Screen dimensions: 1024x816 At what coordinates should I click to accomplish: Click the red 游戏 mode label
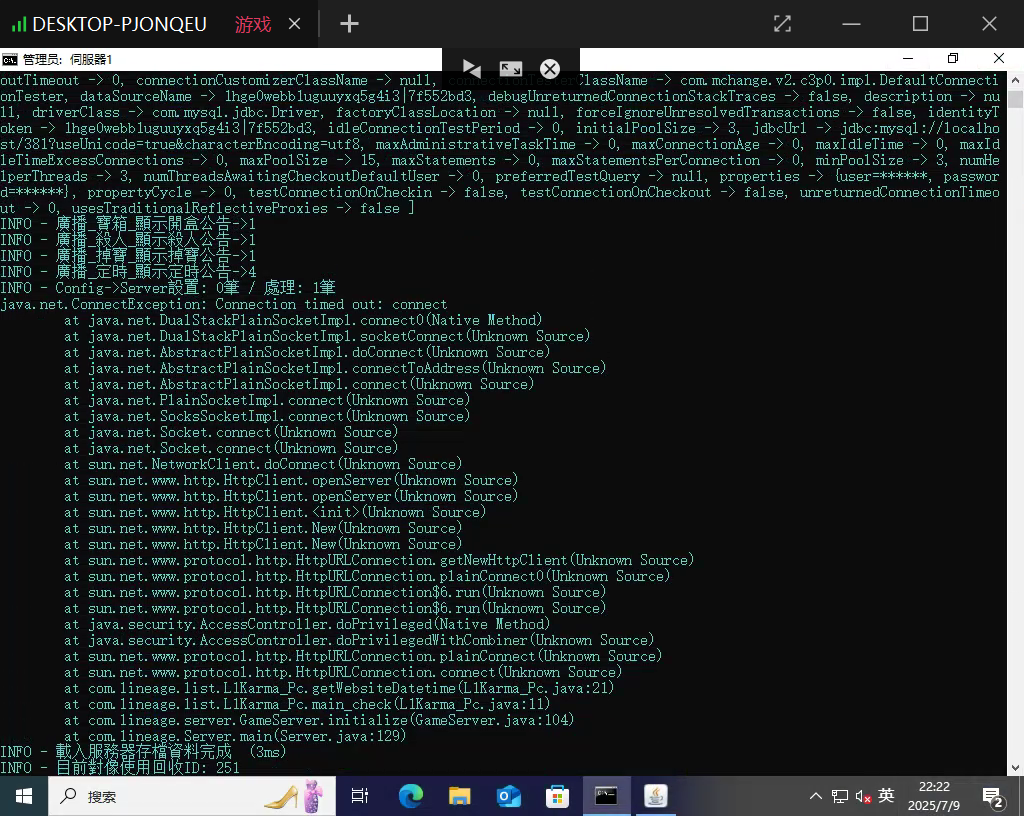point(253,25)
